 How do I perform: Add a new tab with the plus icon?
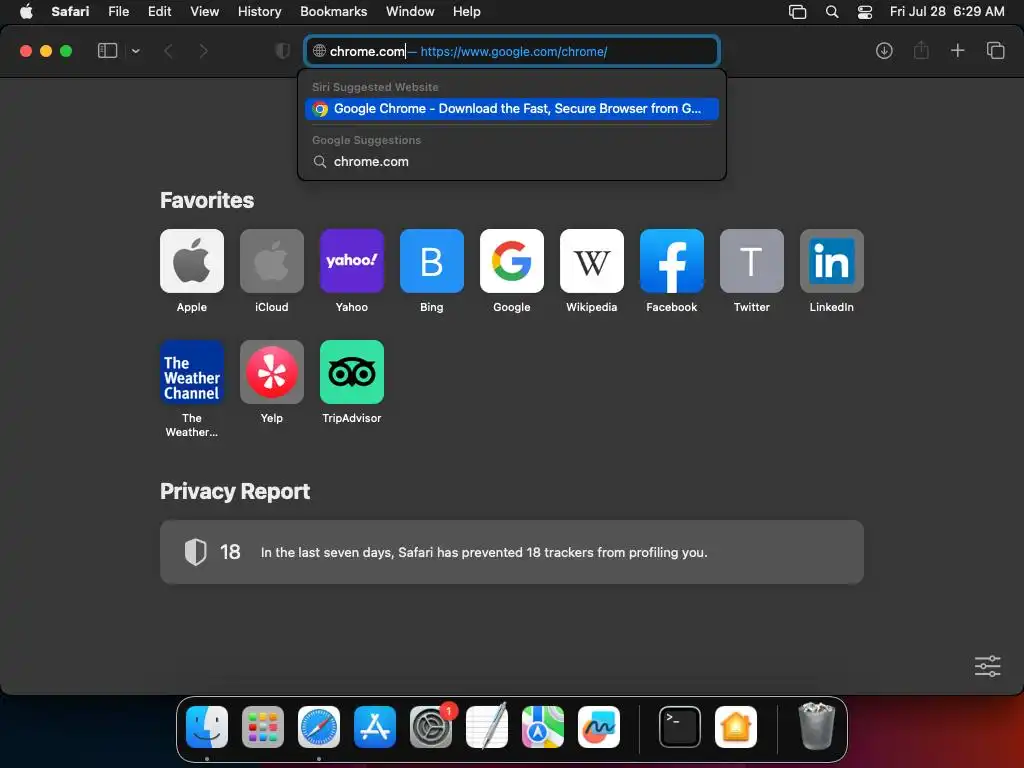click(x=957, y=50)
